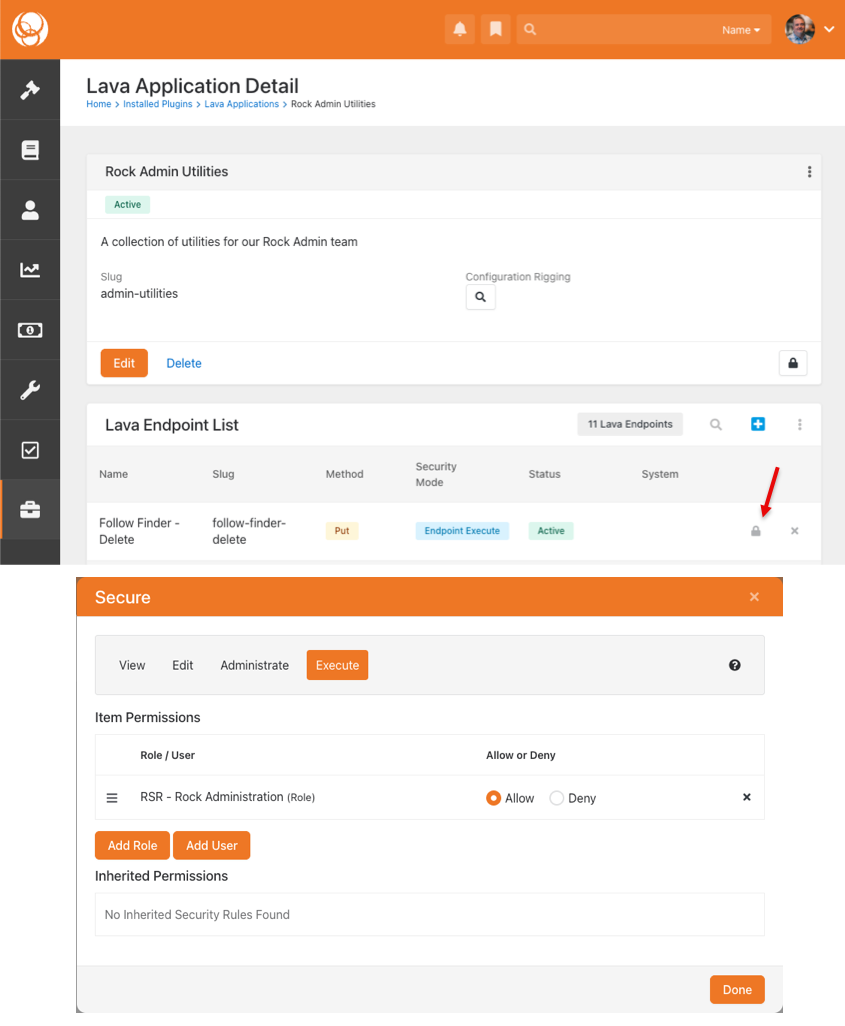Viewport: 845px width, 1026px height.
Task: Click the Lava Applications breadcrumb link
Action: tap(241, 104)
